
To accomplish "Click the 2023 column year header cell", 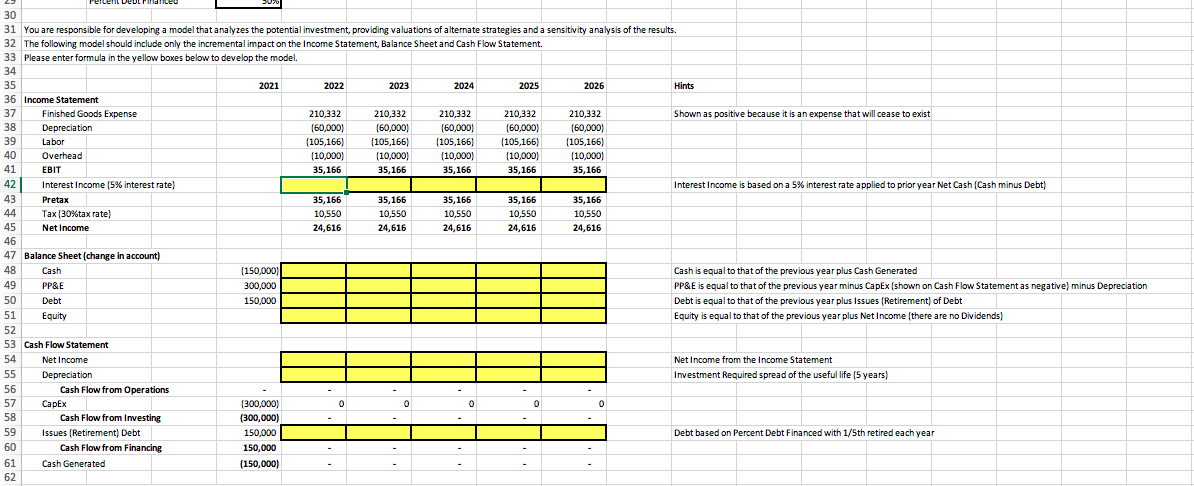I will pyautogui.click(x=379, y=86).
